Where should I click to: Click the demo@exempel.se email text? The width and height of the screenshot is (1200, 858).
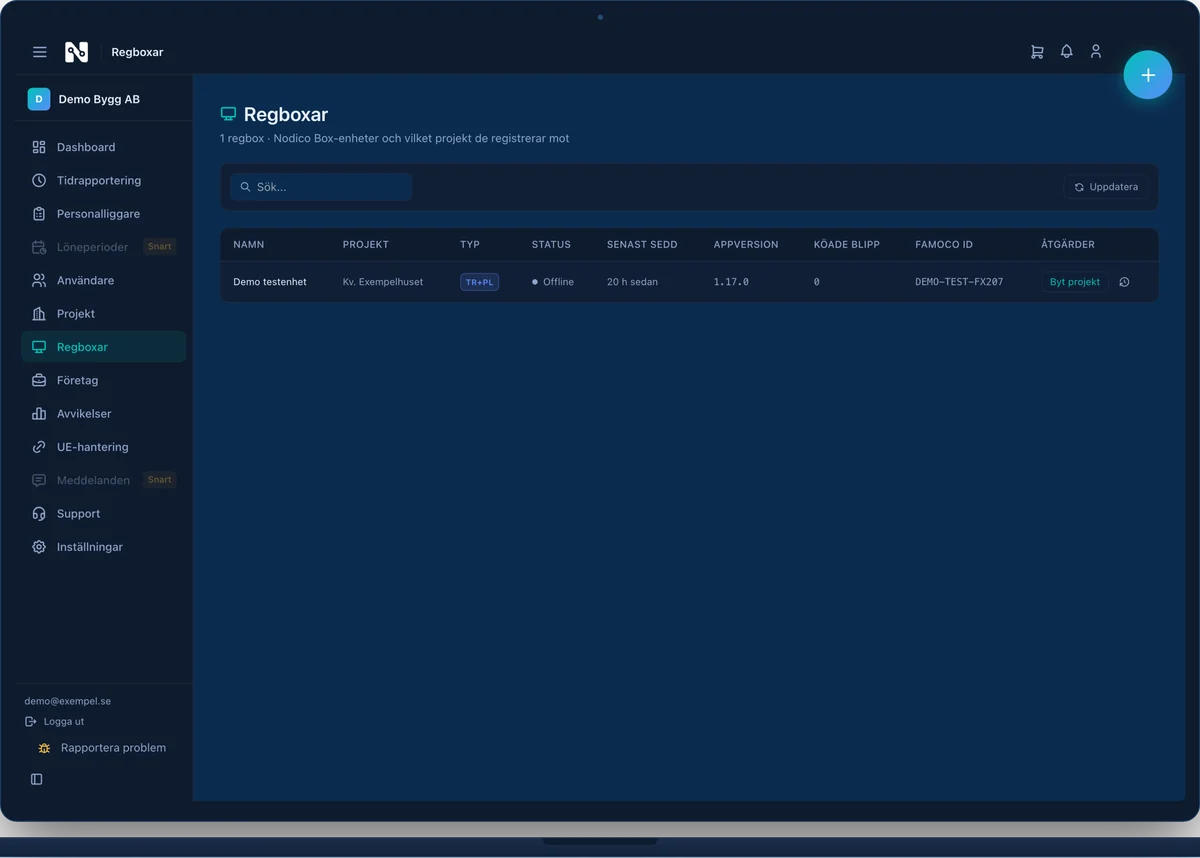coord(68,701)
